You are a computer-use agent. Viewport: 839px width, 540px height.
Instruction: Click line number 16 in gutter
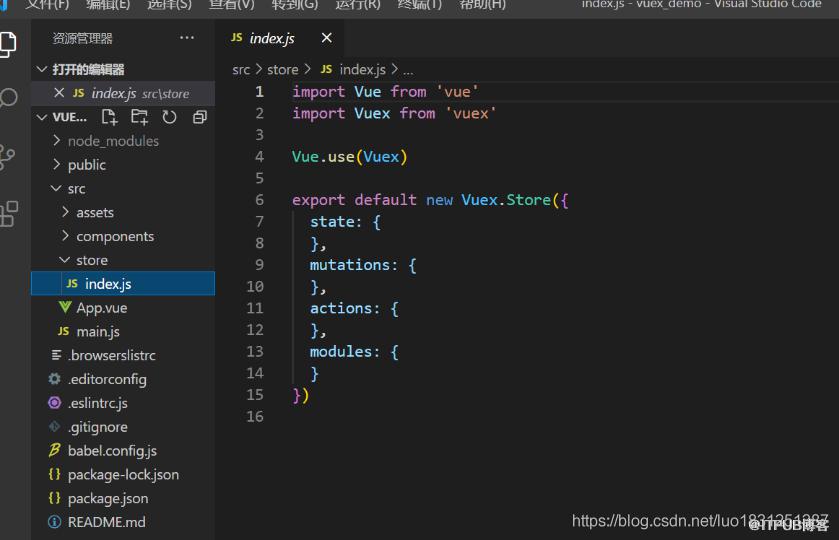click(255, 416)
